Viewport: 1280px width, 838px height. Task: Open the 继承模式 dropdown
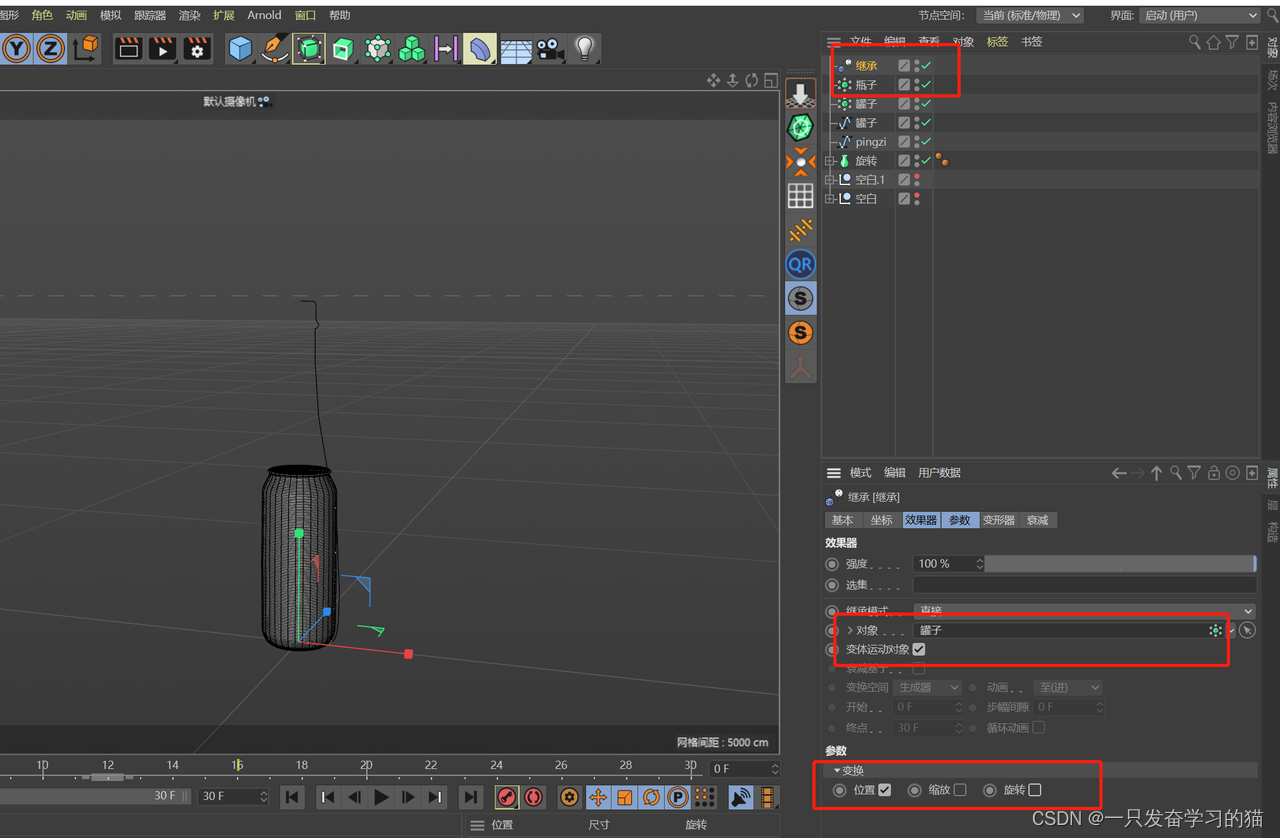tap(1084, 610)
